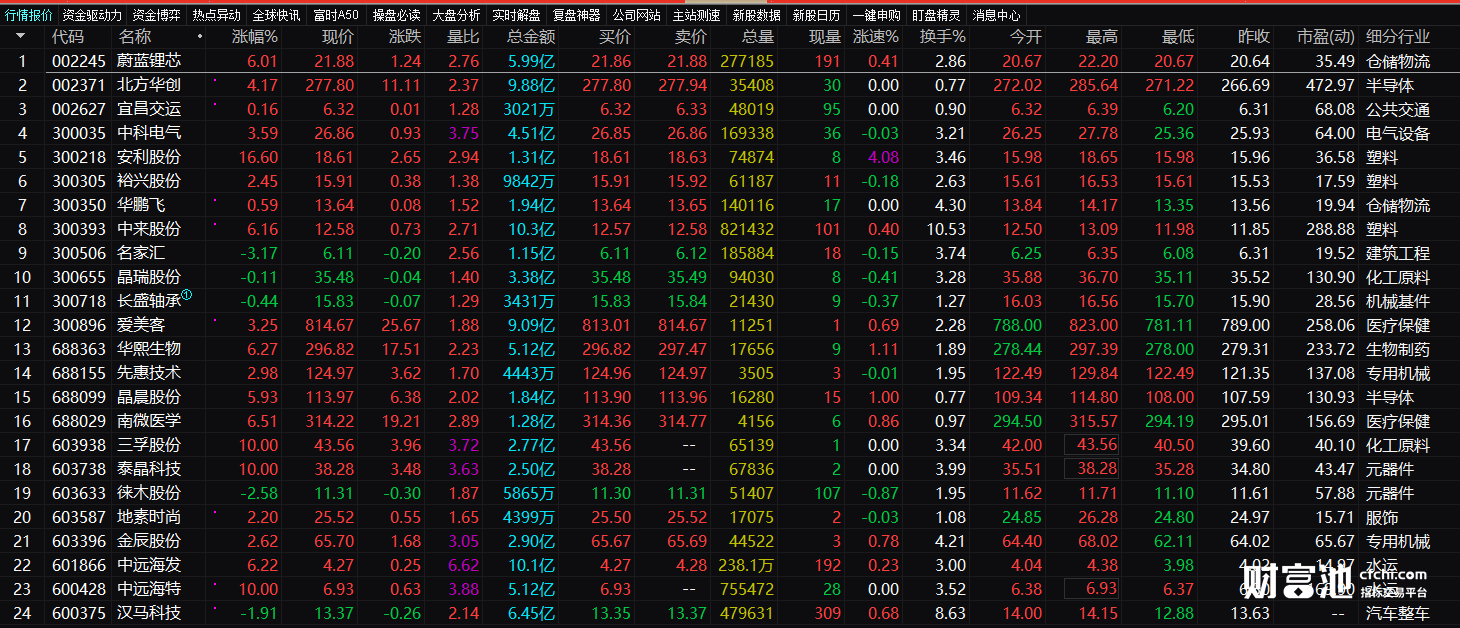Select the 操盘必读 tab
Image resolution: width=1460 pixels, height=628 pixels.
tap(397, 15)
